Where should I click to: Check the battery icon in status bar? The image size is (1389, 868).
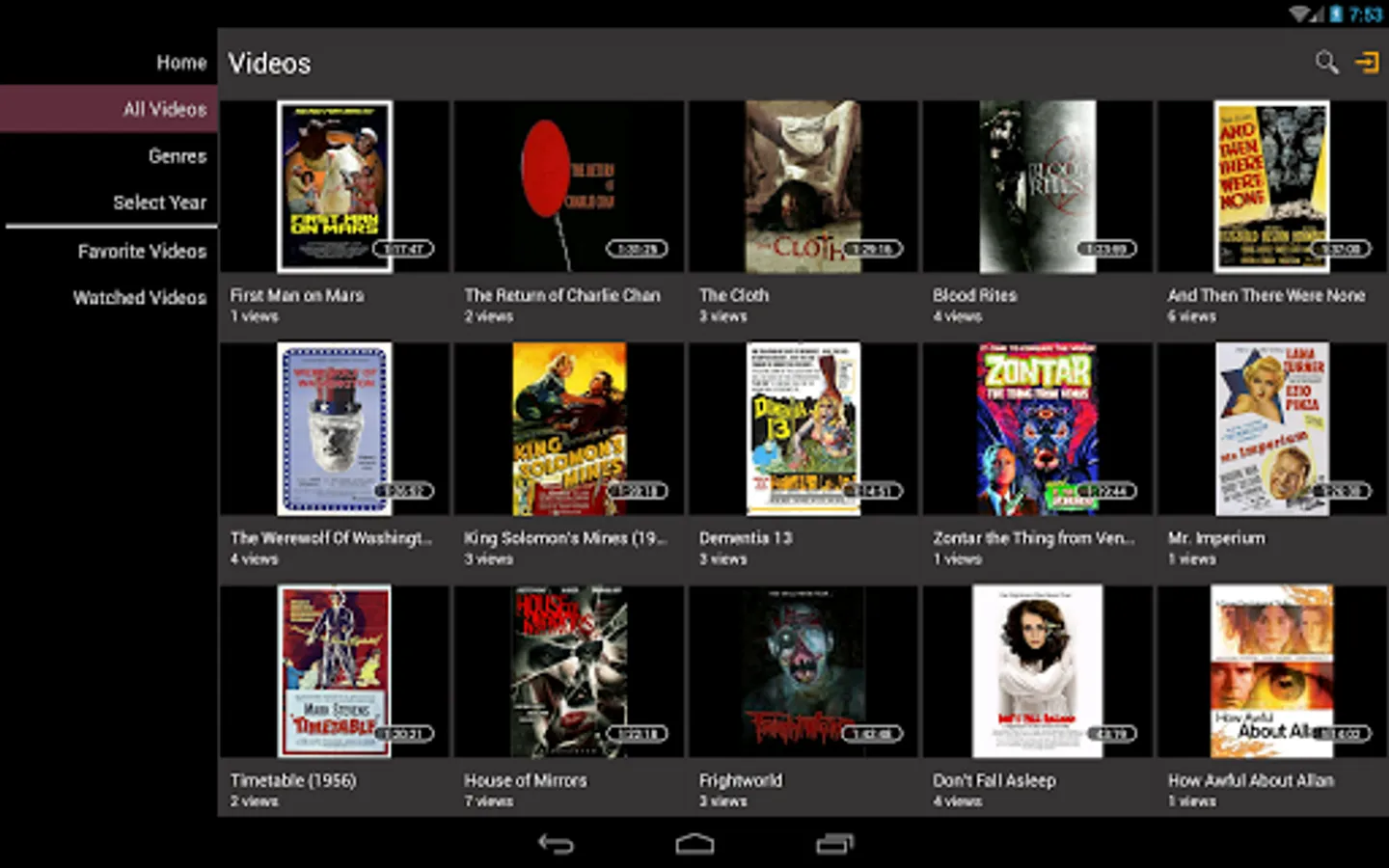(x=1336, y=14)
